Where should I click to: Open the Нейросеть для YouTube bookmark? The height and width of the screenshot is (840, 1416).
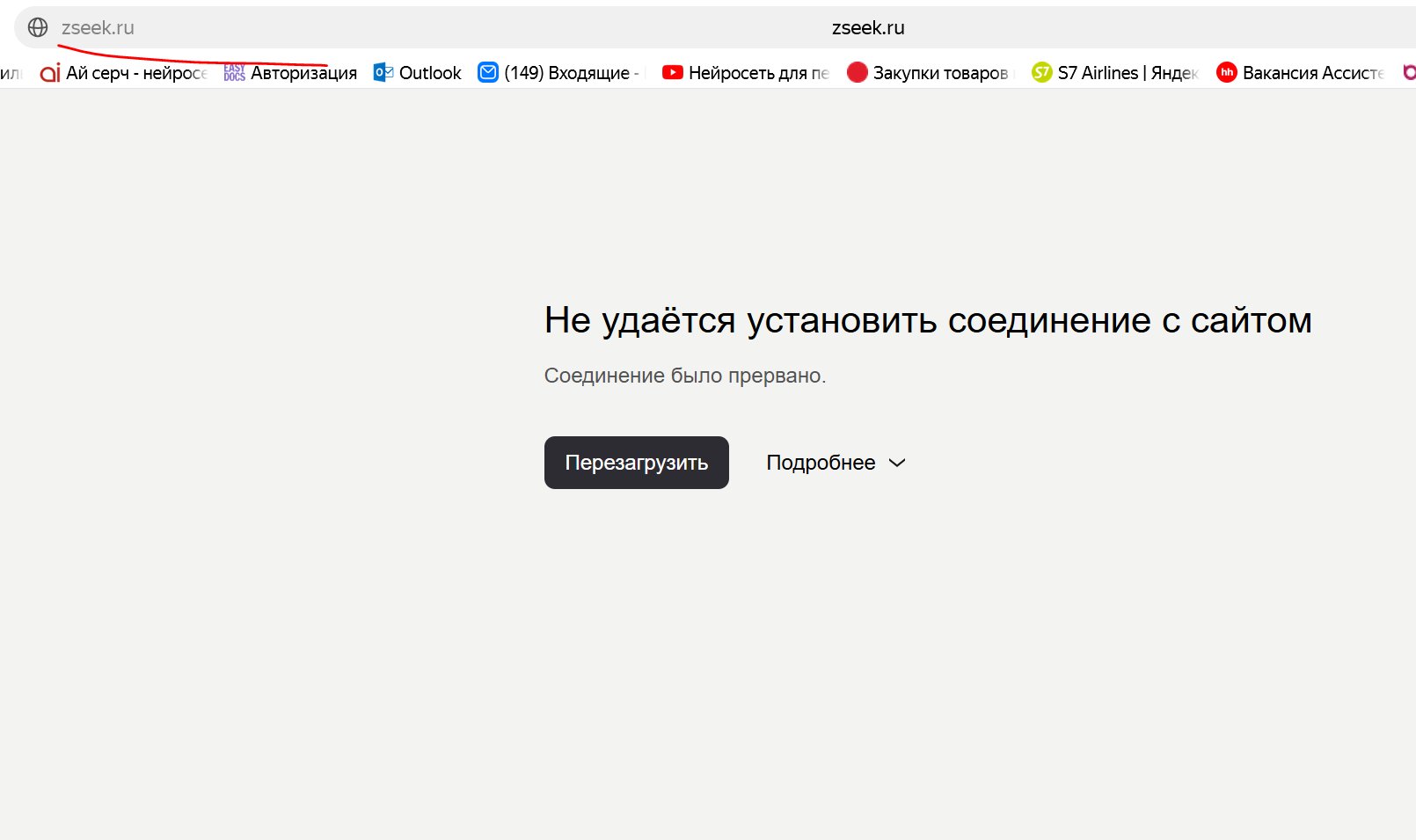click(746, 73)
